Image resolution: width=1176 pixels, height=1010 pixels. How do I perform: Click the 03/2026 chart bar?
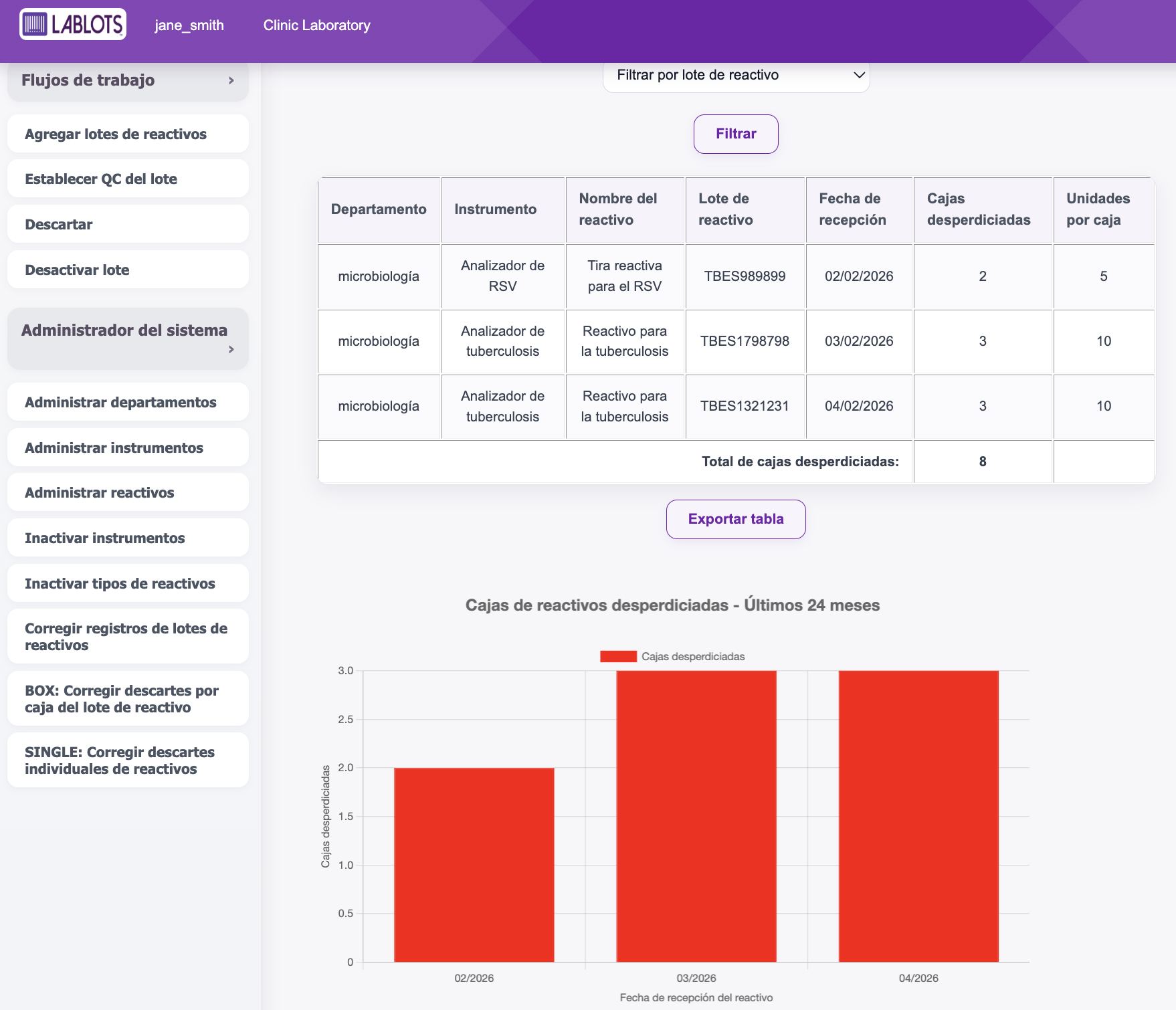tap(696, 816)
